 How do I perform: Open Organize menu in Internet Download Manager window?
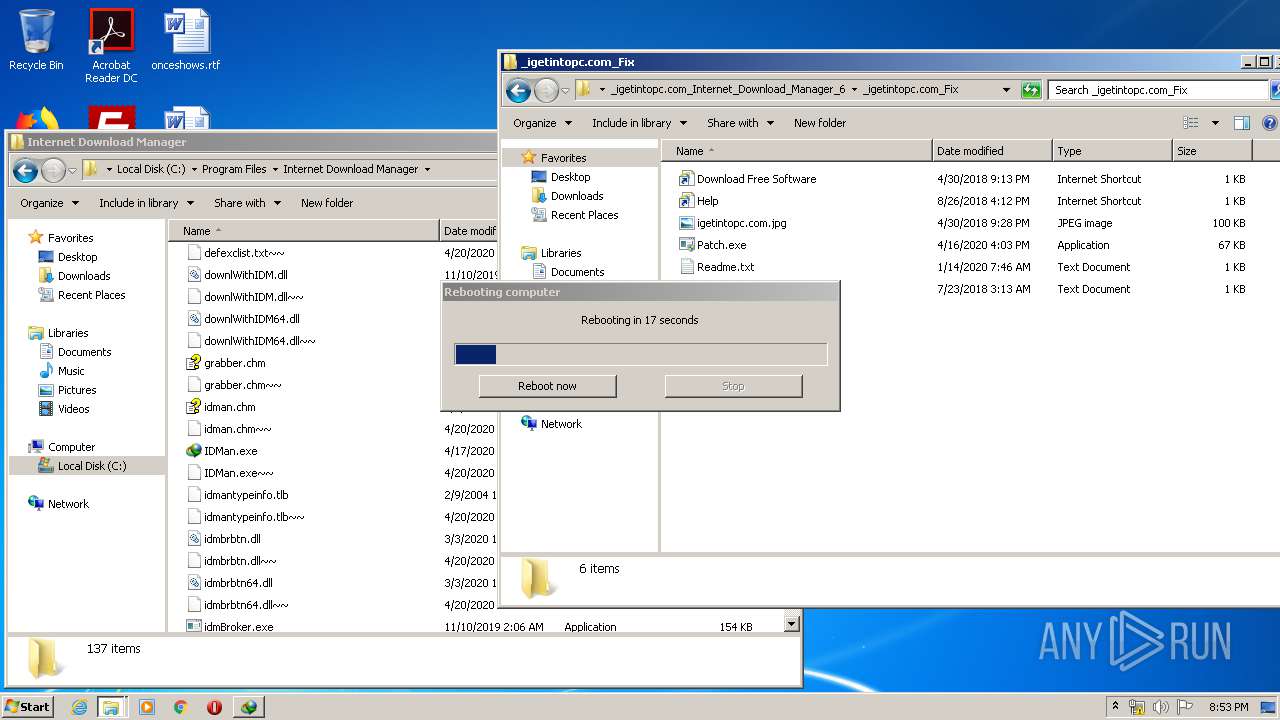(x=49, y=203)
